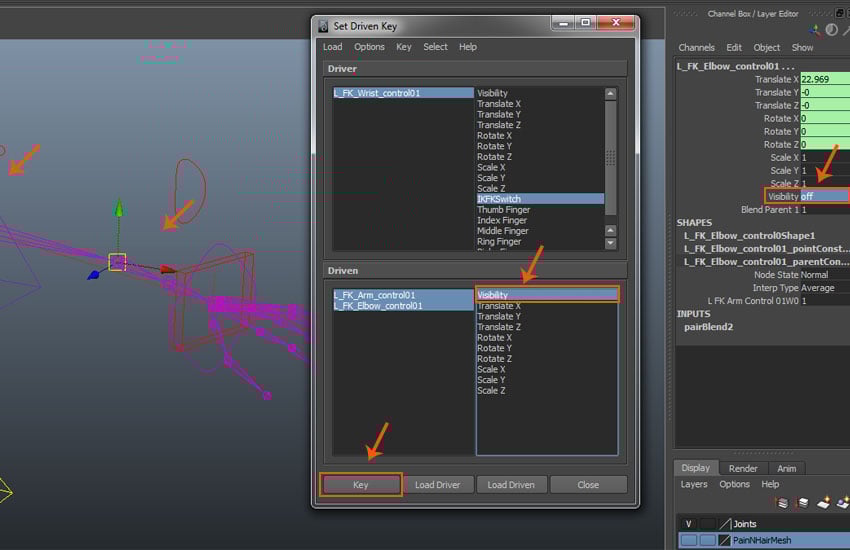Toggle visibility box of PainNHairMesh layer
The height and width of the screenshot is (550, 850).
[688, 540]
